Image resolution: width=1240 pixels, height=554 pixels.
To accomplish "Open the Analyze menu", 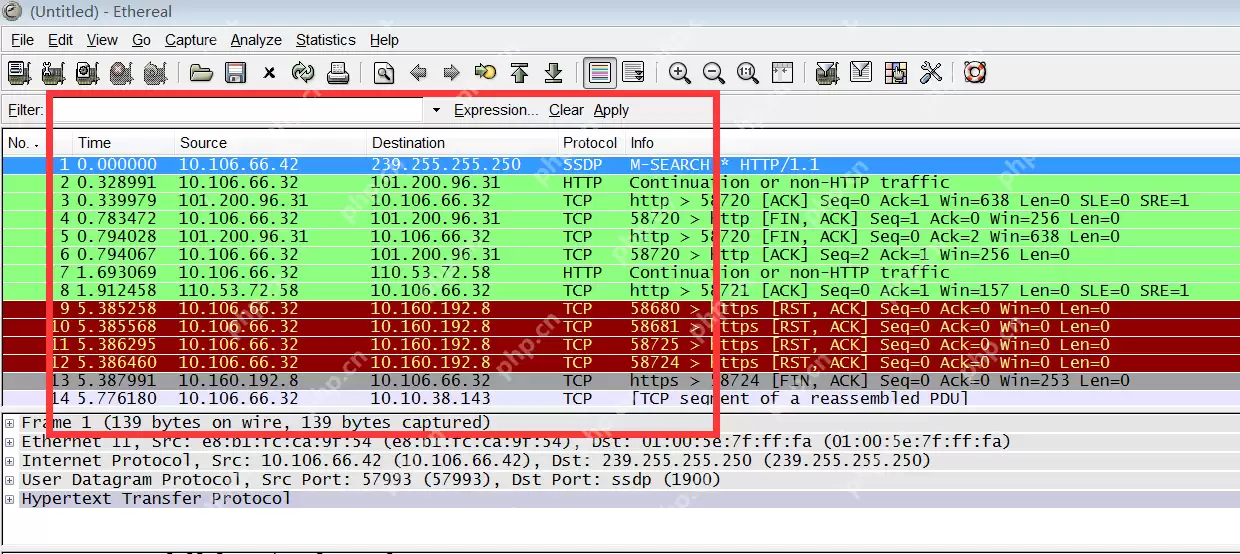I will pos(256,40).
